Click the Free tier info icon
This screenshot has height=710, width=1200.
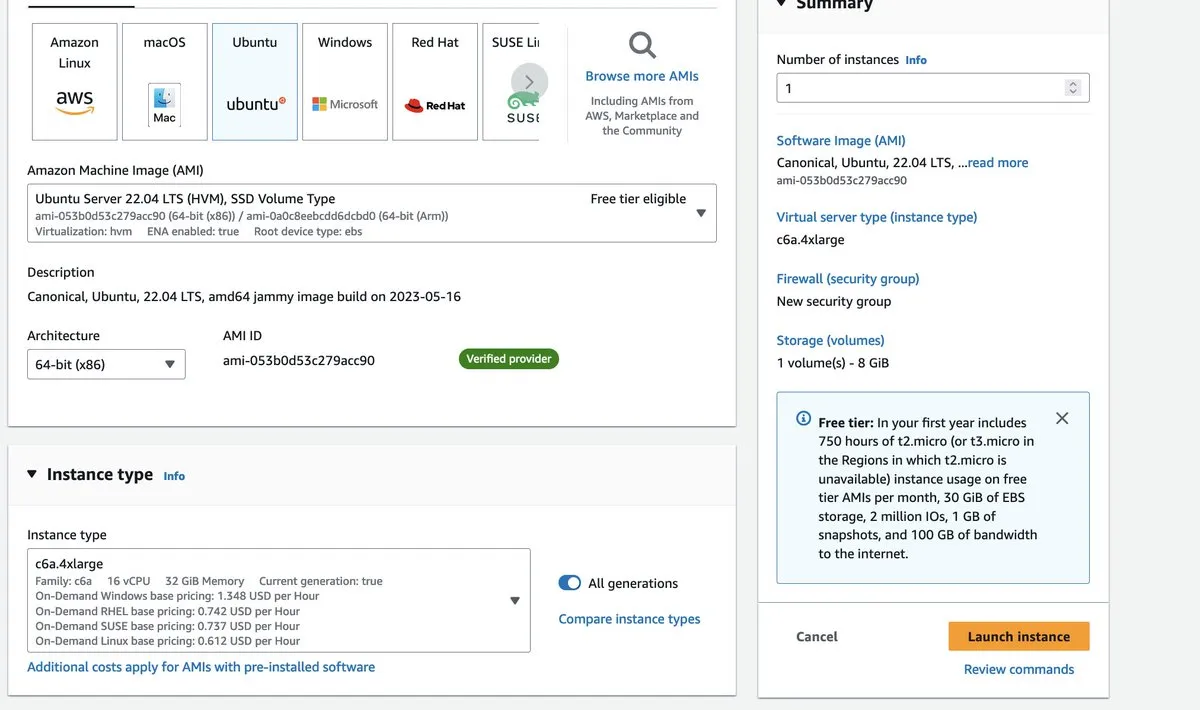point(803,419)
